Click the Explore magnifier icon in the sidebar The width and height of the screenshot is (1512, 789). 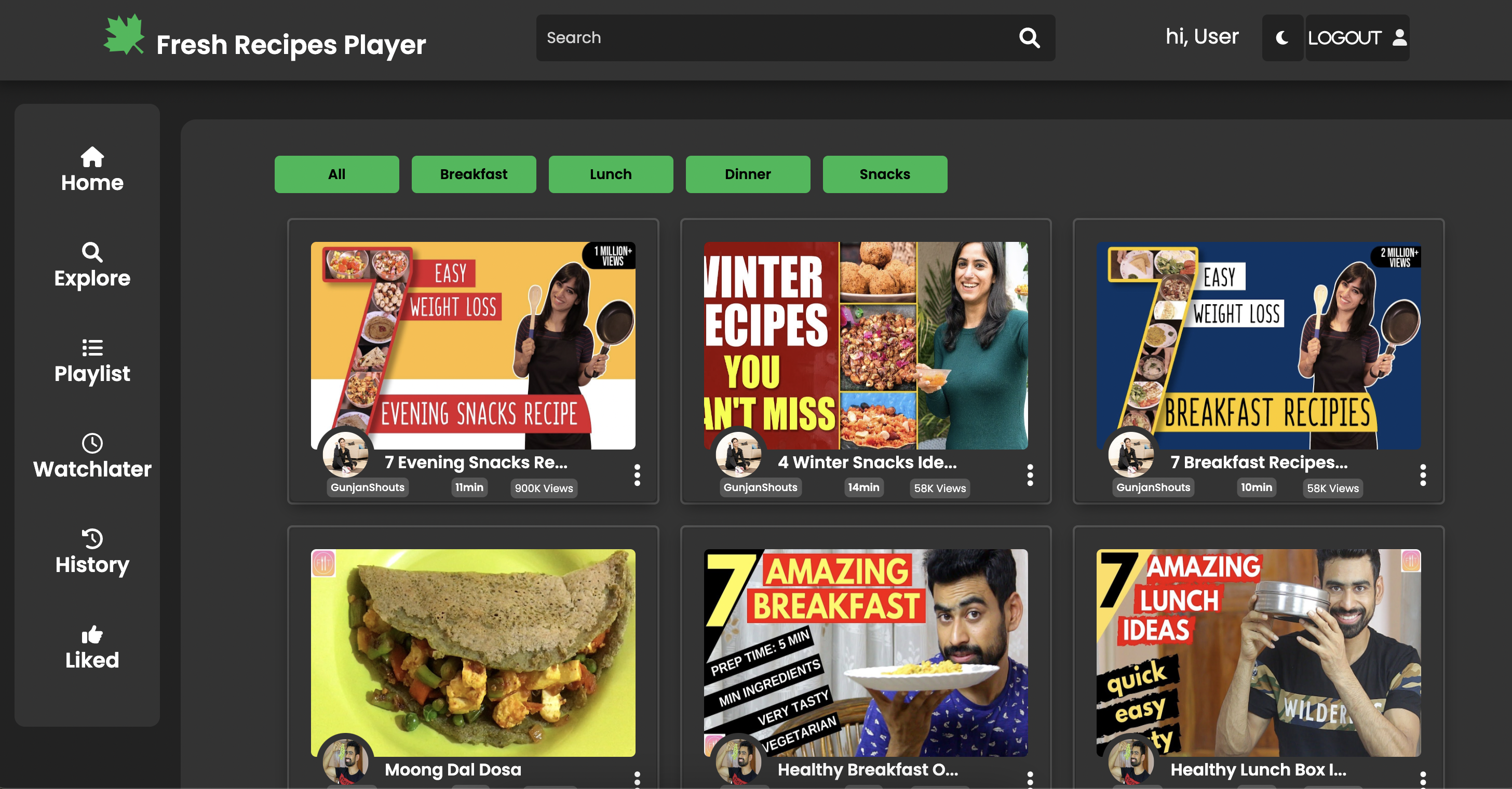[x=92, y=252]
